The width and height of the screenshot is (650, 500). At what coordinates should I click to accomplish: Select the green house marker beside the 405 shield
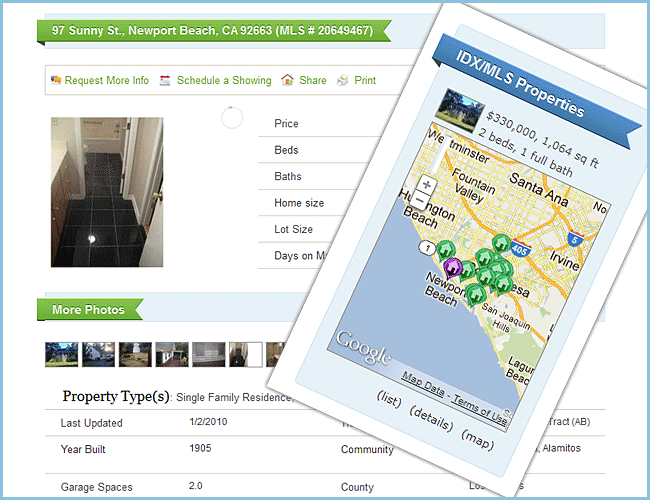501,244
